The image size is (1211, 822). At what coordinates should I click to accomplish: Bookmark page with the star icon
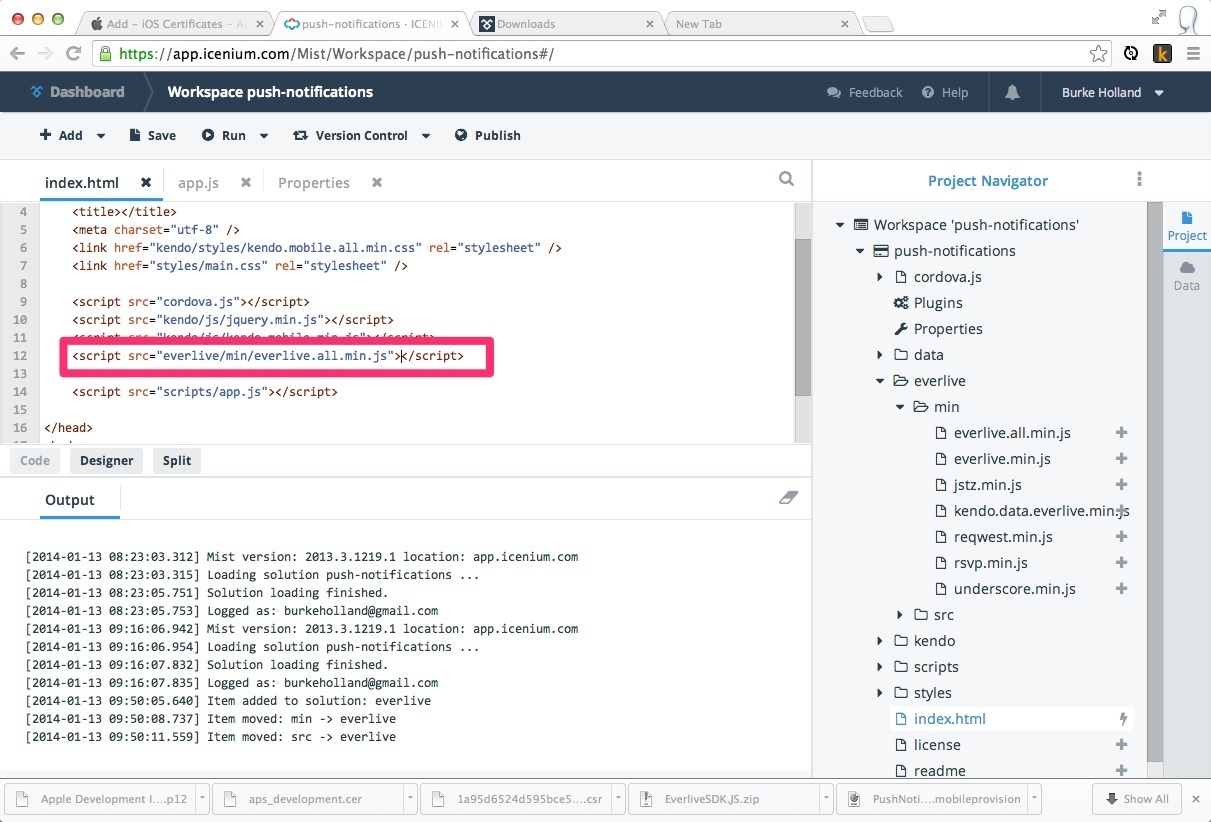click(1098, 54)
